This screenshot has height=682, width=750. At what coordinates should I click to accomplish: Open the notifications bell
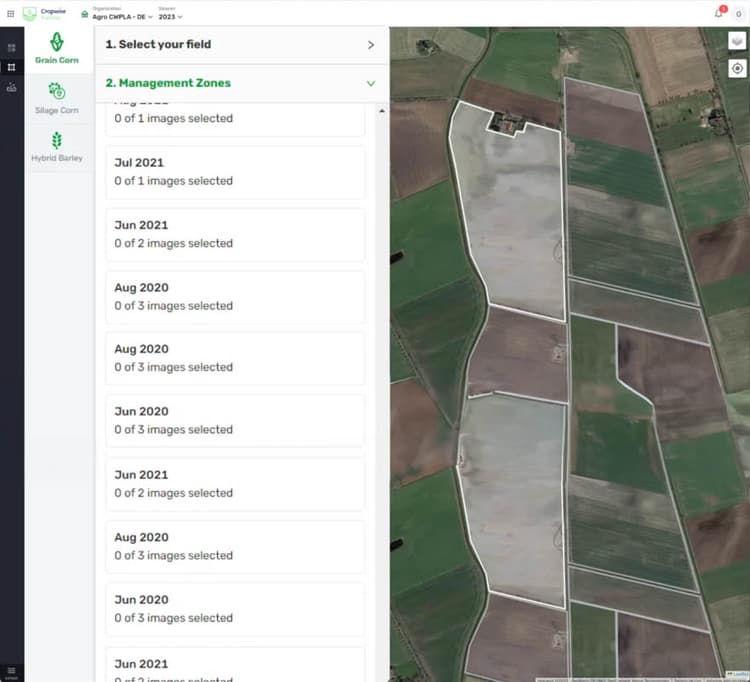[x=718, y=13]
